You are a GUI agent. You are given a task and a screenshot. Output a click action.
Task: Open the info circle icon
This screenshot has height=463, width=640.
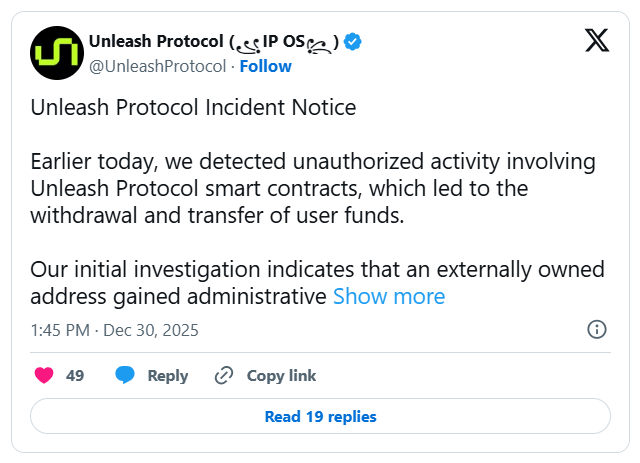pos(596,329)
